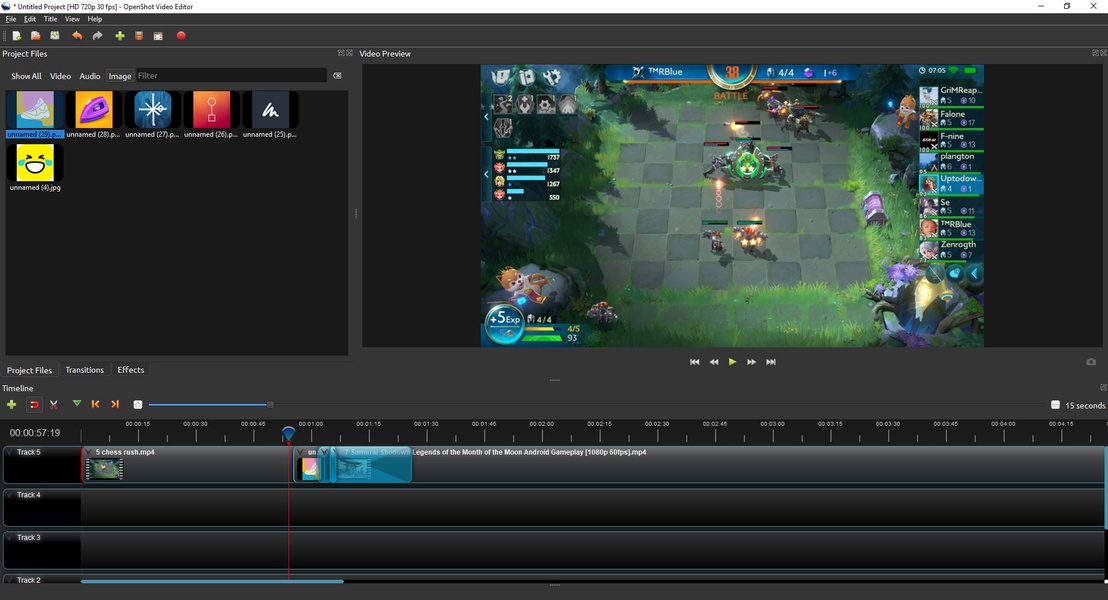This screenshot has height=600, width=1108.
Task: Click the Undo arrow icon
Action: [x=77, y=36]
